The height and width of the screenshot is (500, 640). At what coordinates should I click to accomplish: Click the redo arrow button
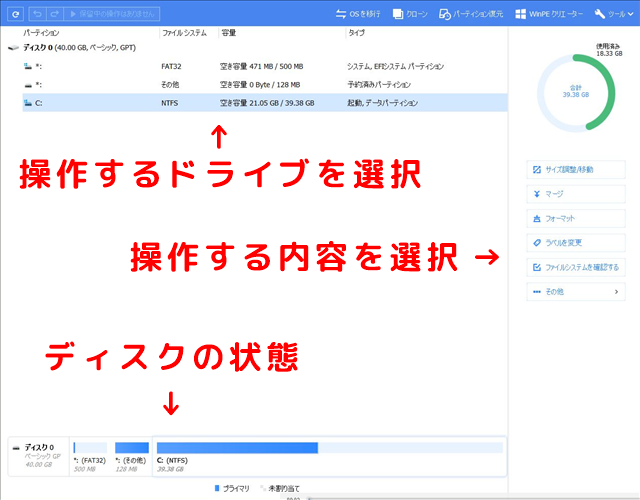(55, 14)
